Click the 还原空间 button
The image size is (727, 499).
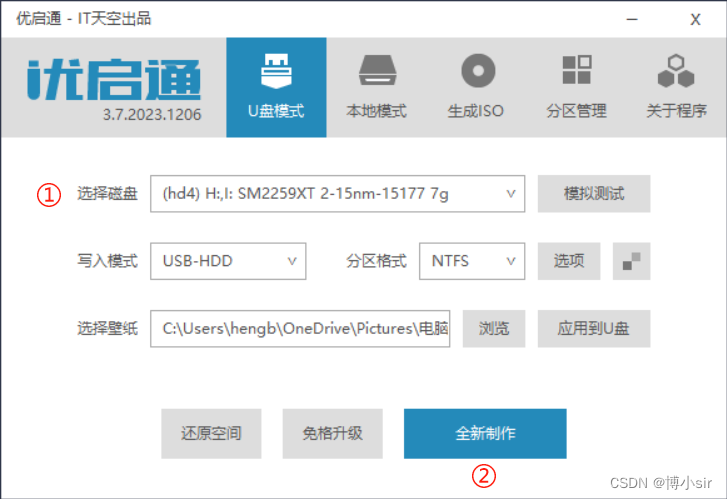coord(211,434)
